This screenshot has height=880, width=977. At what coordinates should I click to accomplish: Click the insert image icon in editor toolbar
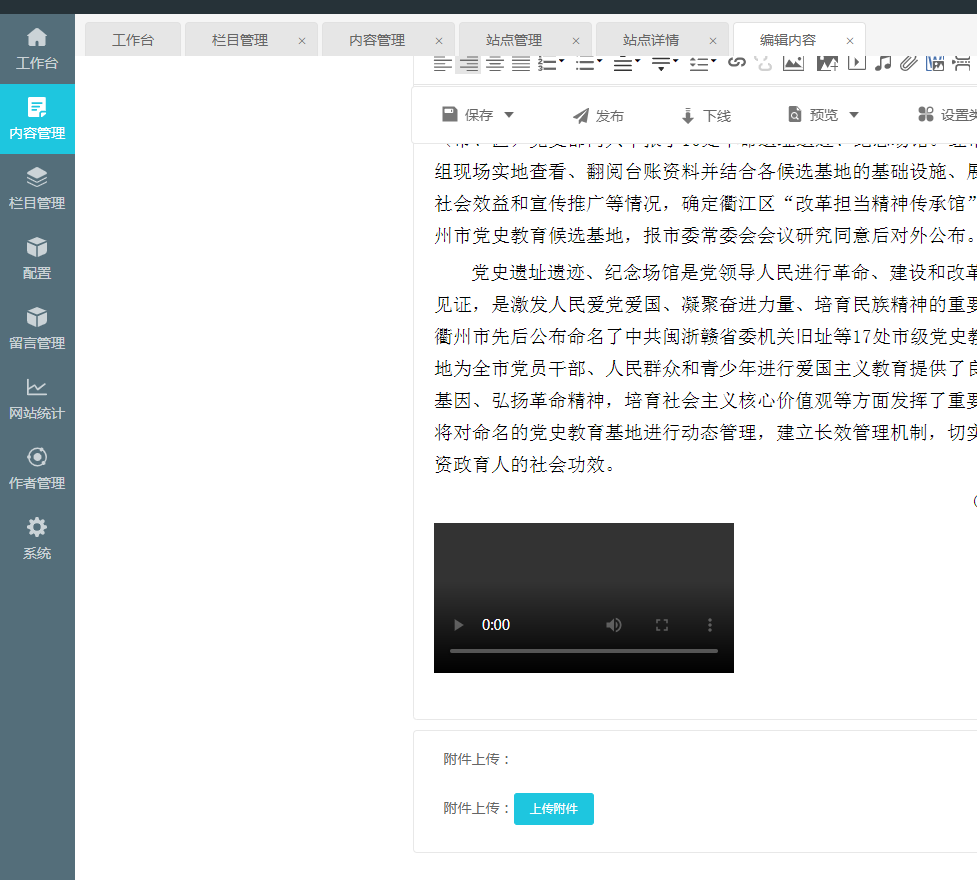(x=793, y=63)
